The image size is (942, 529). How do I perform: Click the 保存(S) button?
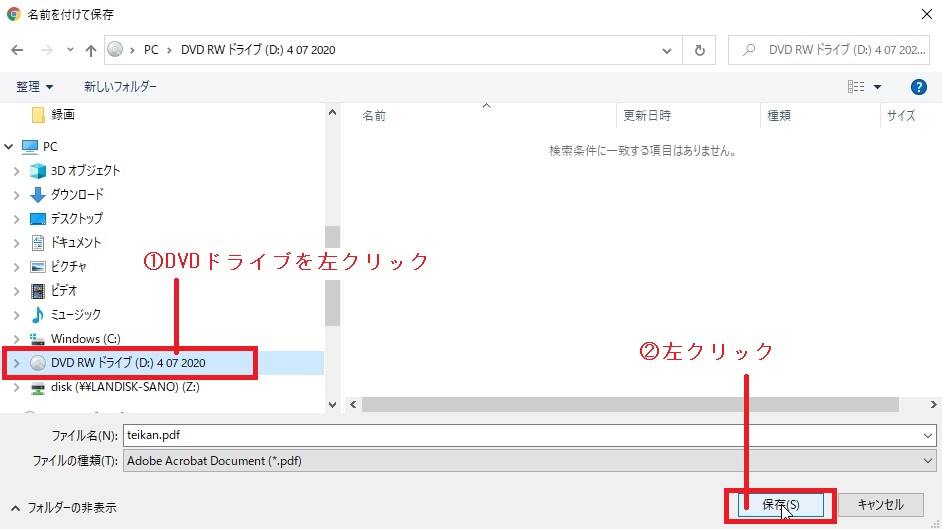[780, 505]
